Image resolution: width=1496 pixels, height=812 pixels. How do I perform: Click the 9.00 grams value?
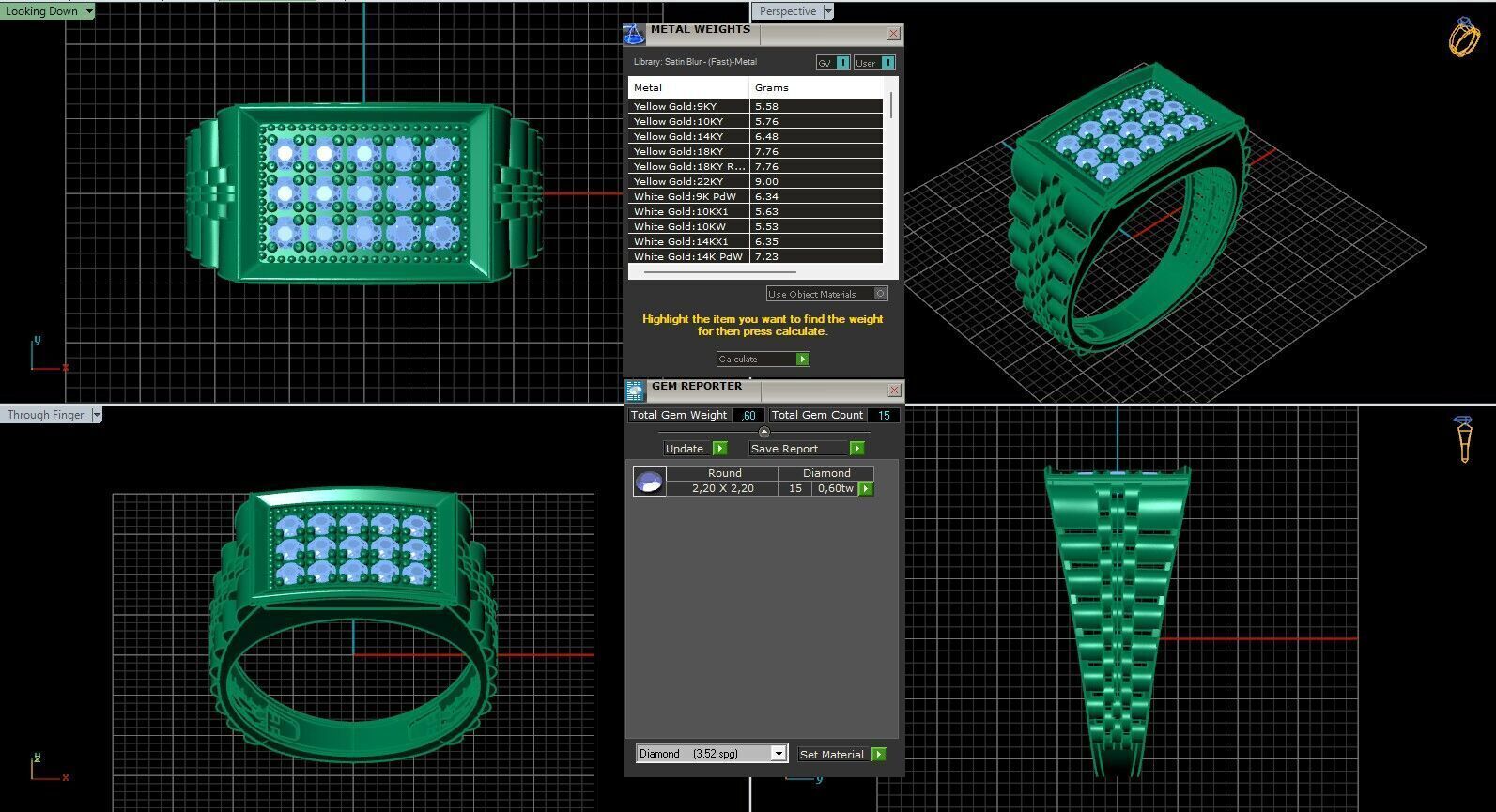click(x=766, y=181)
